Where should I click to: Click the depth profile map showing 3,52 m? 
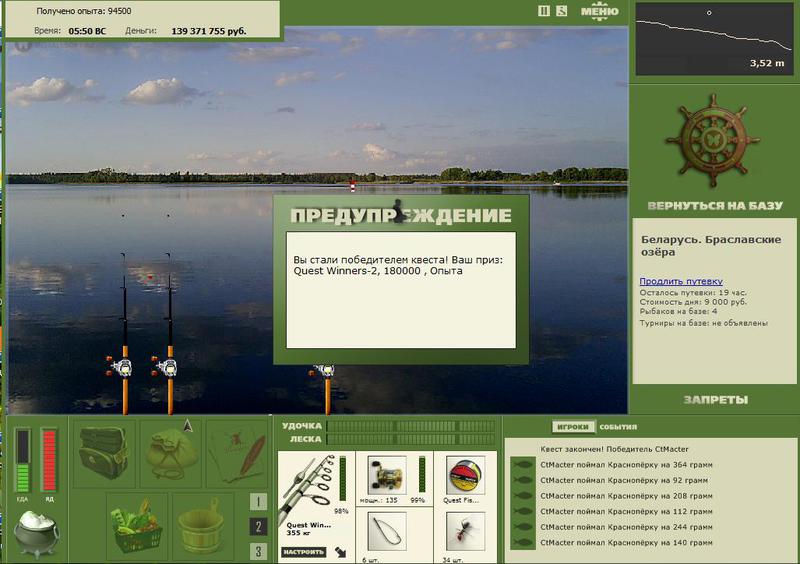(714, 39)
